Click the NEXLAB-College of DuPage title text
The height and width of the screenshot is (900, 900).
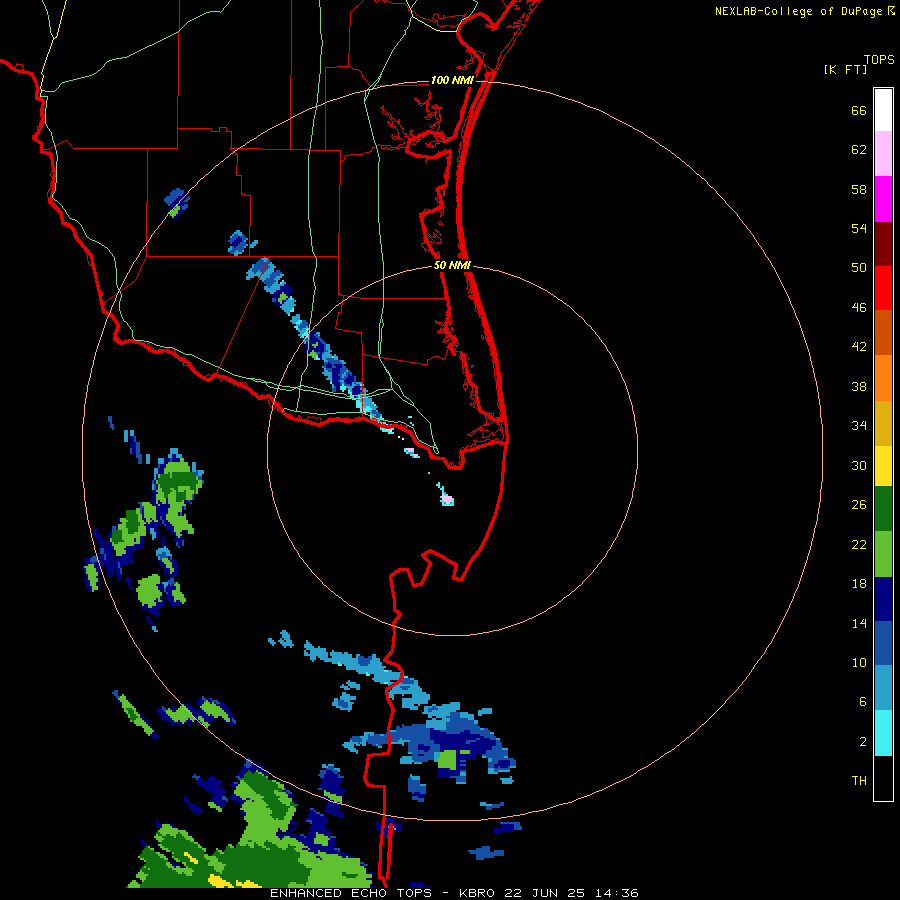[x=798, y=11]
